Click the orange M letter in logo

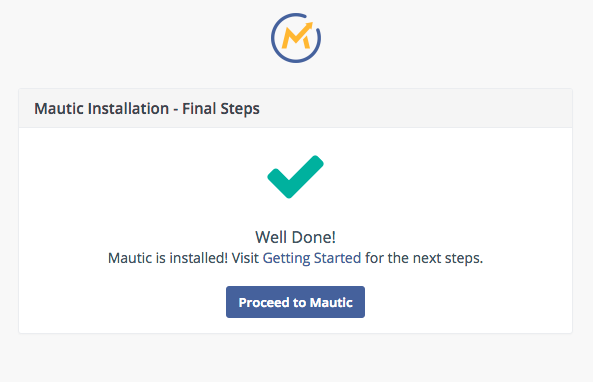tap(295, 38)
